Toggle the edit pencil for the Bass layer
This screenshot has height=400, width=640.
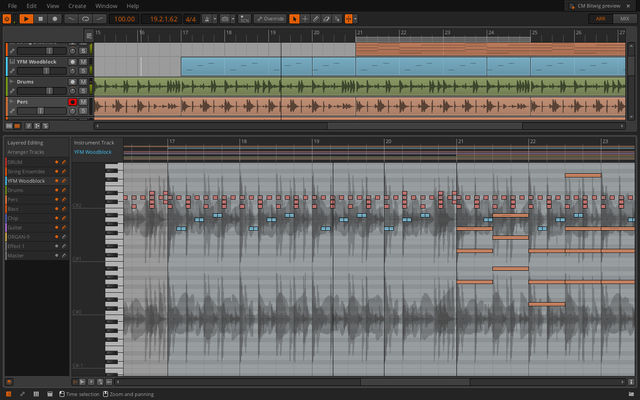pyautogui.click(x=64, y=209)
